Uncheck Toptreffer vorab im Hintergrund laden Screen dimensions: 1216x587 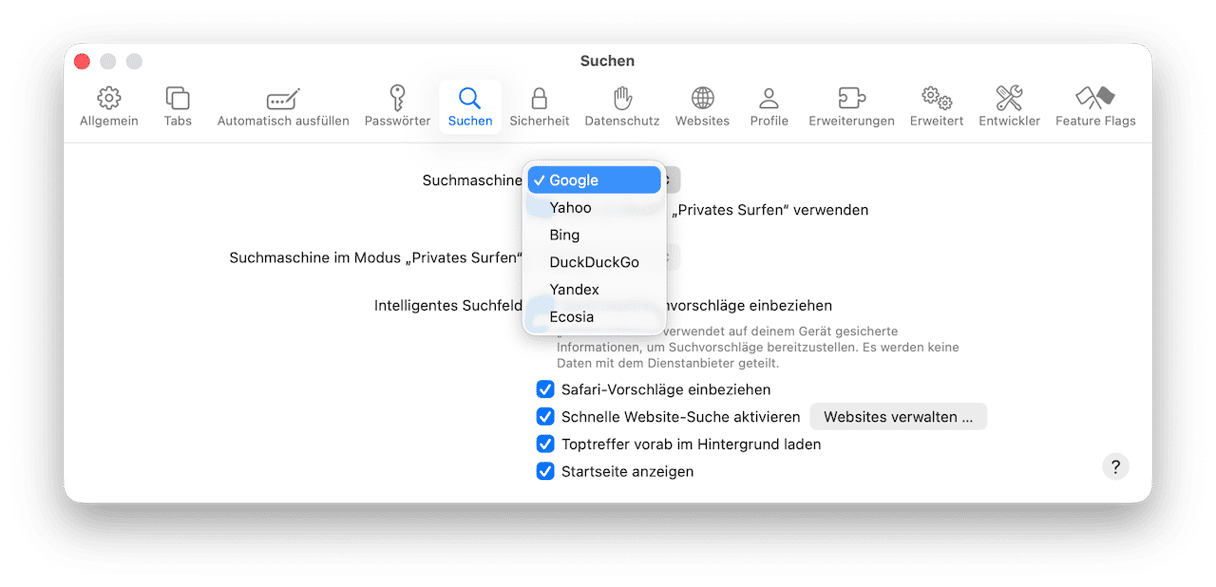pyautogui.click(x=545, y=444)
